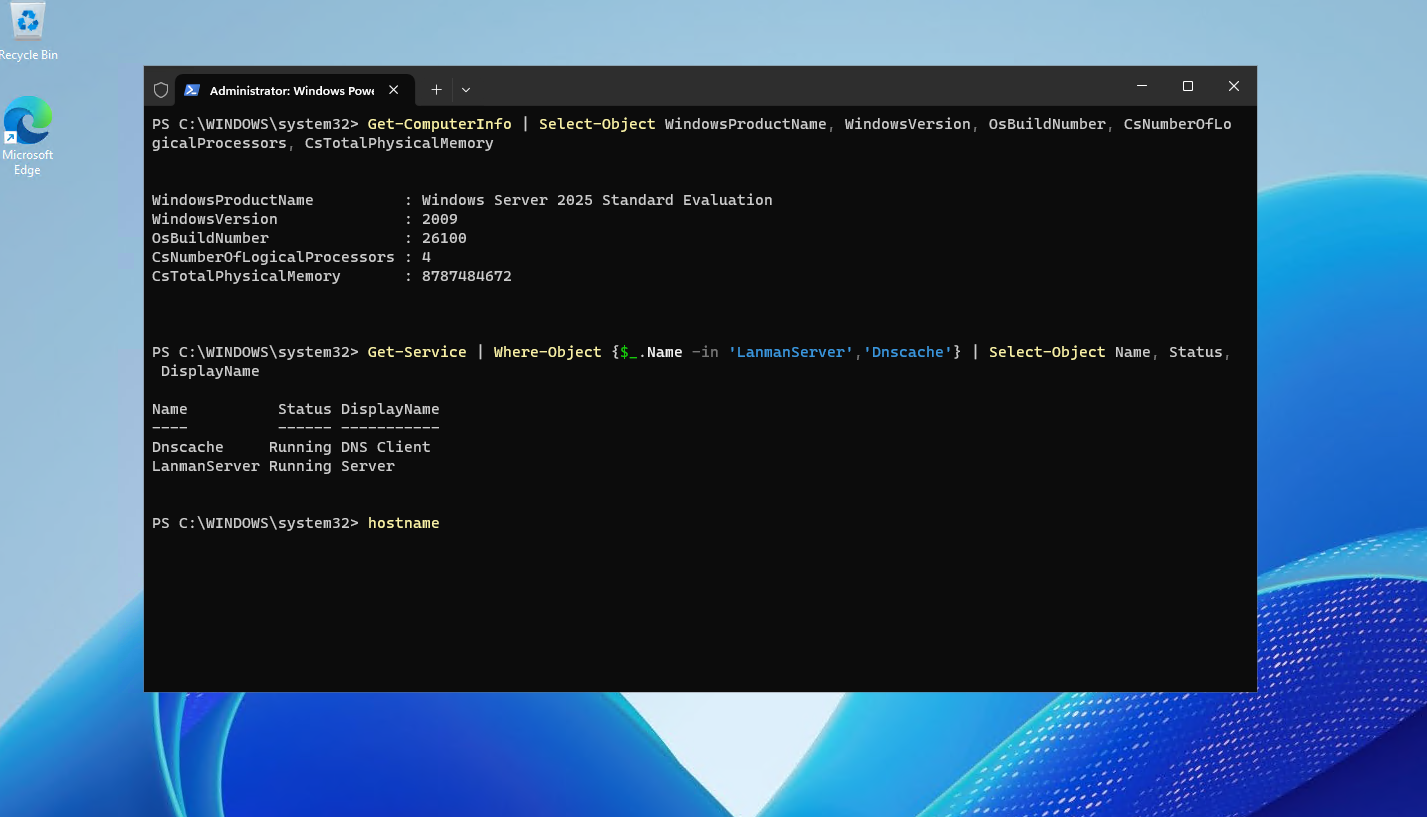
Task: Maximize the Windows Terminal window
Action: (x=1187, y=86)
